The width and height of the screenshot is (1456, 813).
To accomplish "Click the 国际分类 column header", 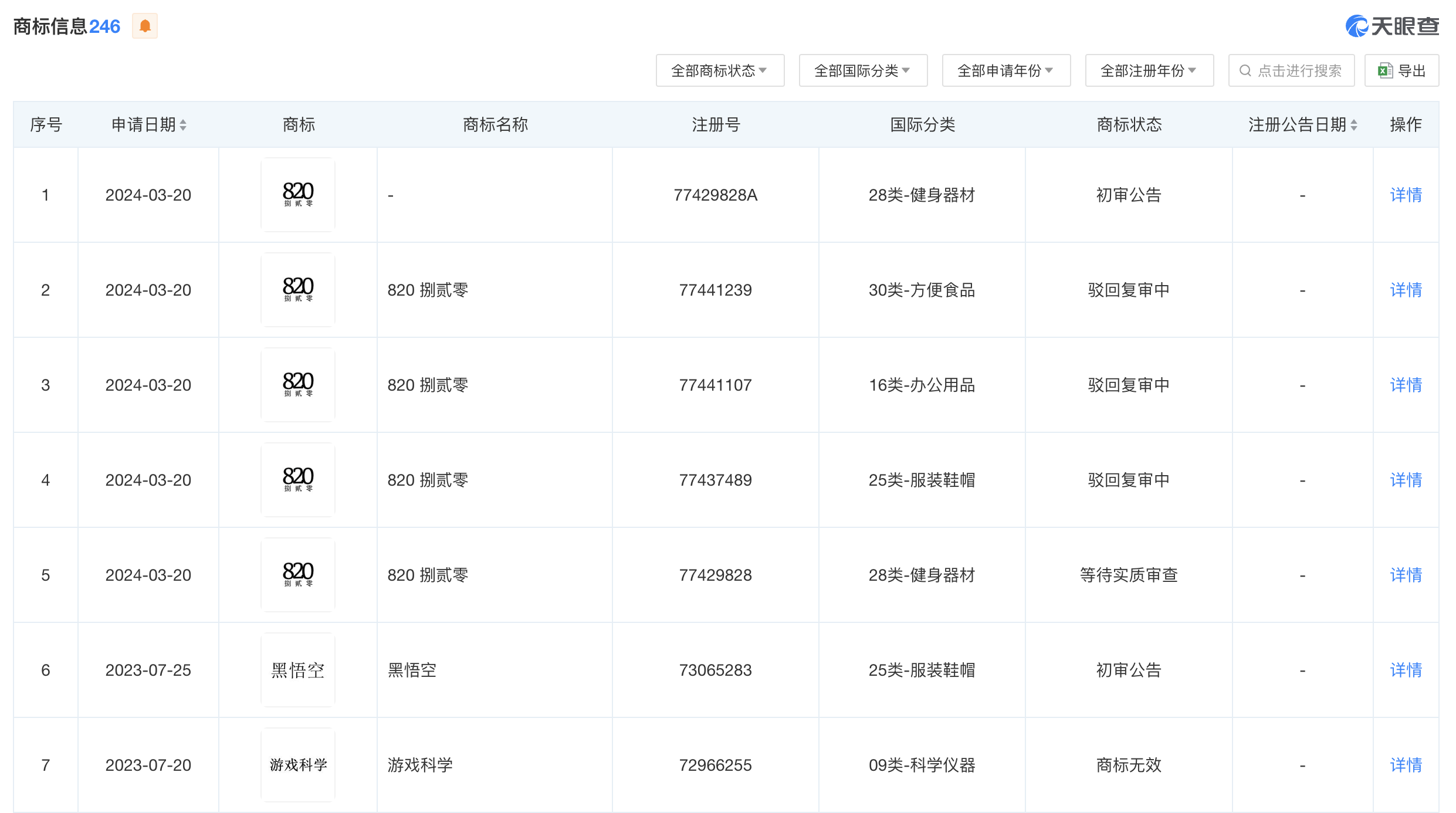I will (922, 125).
